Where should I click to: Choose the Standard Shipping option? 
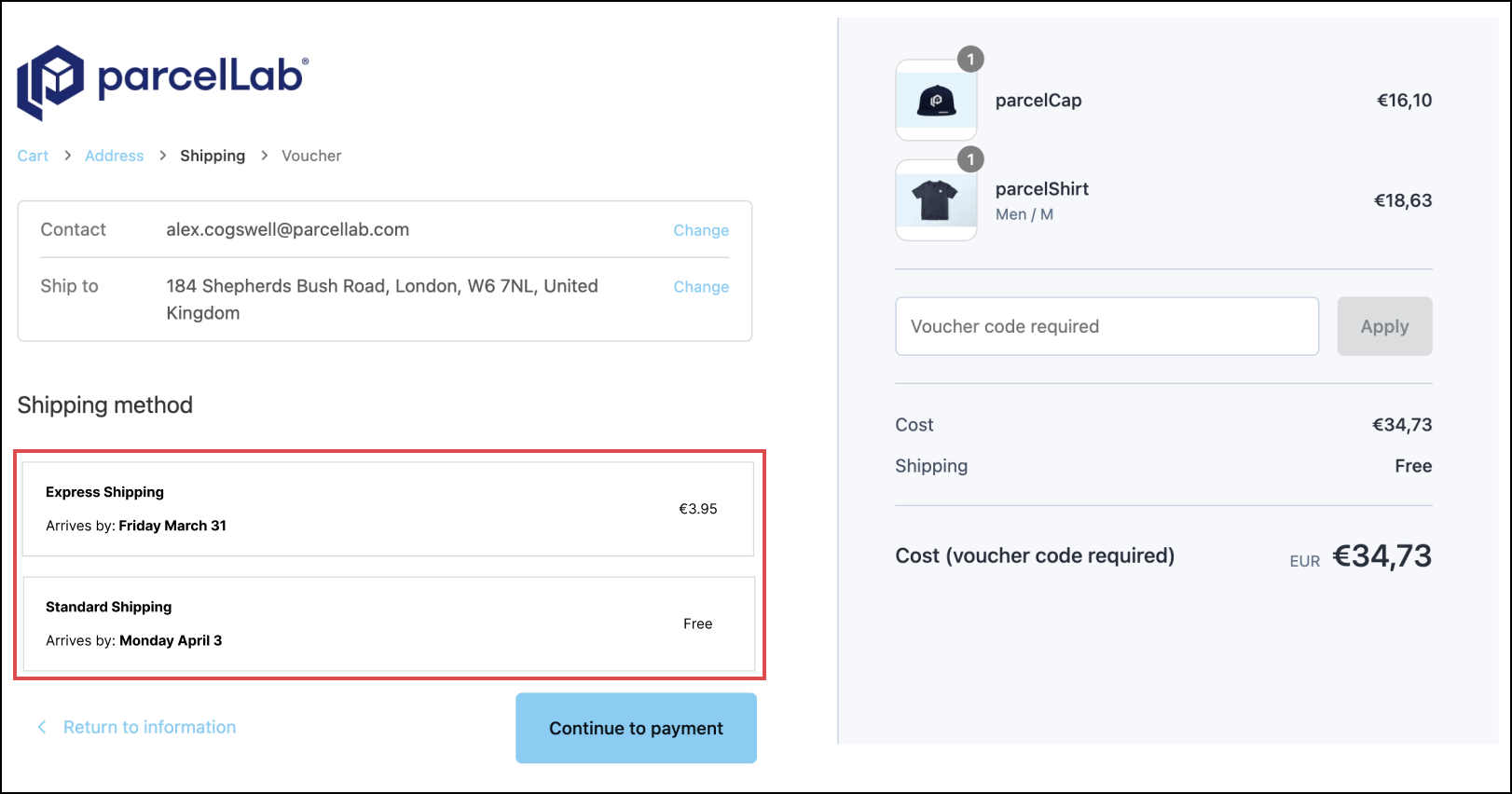388,623
